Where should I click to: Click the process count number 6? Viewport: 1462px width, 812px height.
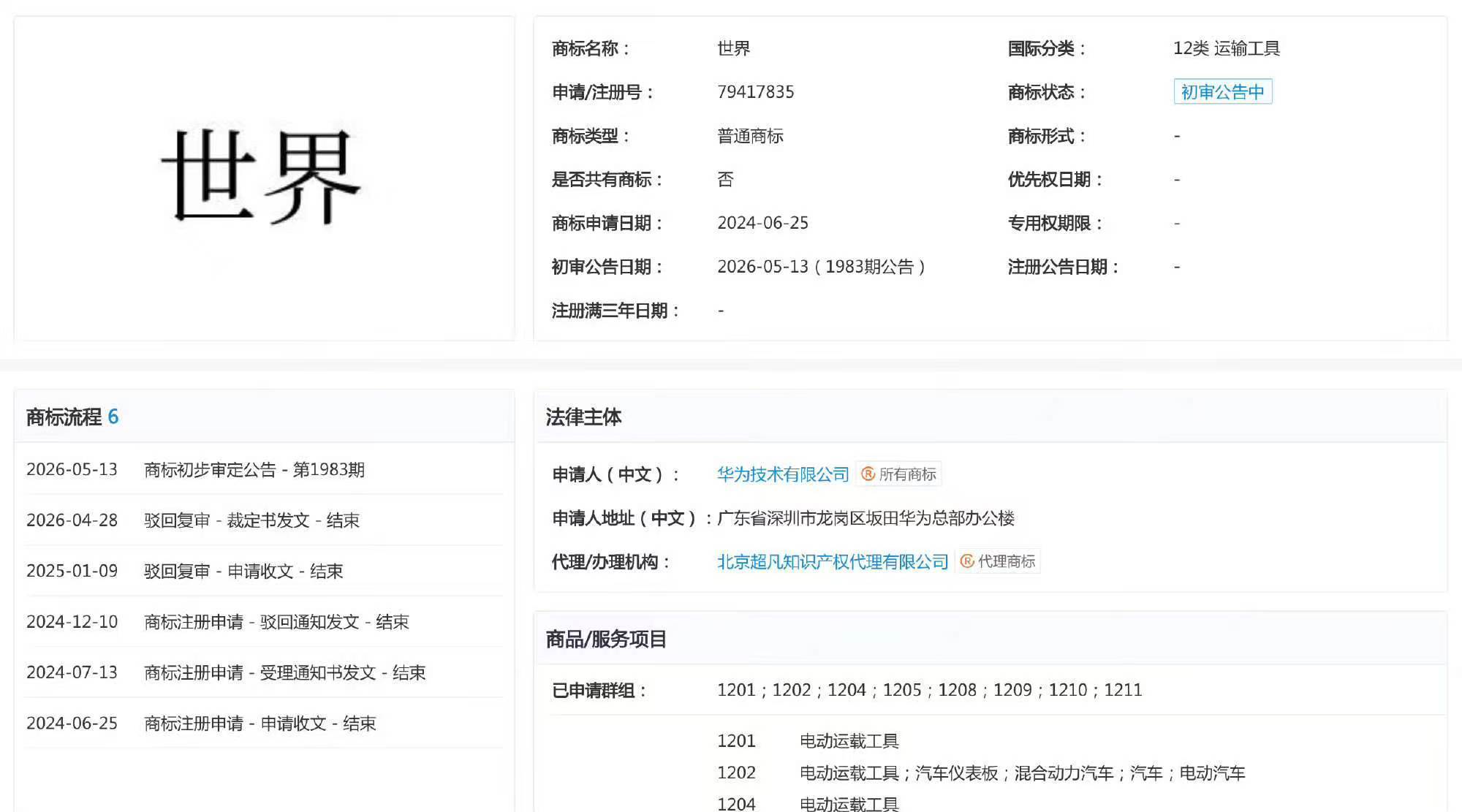click(x=113, y=417)
